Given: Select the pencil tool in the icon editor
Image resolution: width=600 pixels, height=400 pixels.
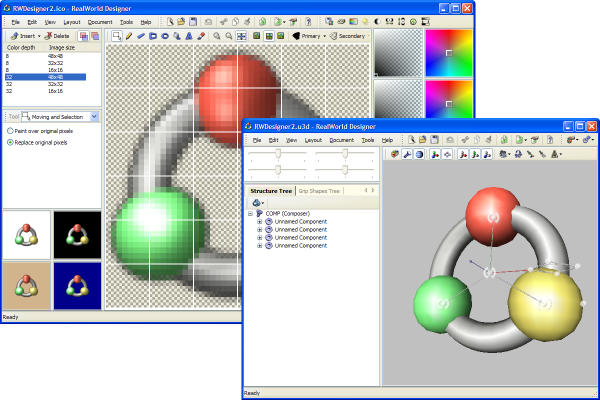Looking at the screenshot, I should pyautogui.click(x=129, y=36).
